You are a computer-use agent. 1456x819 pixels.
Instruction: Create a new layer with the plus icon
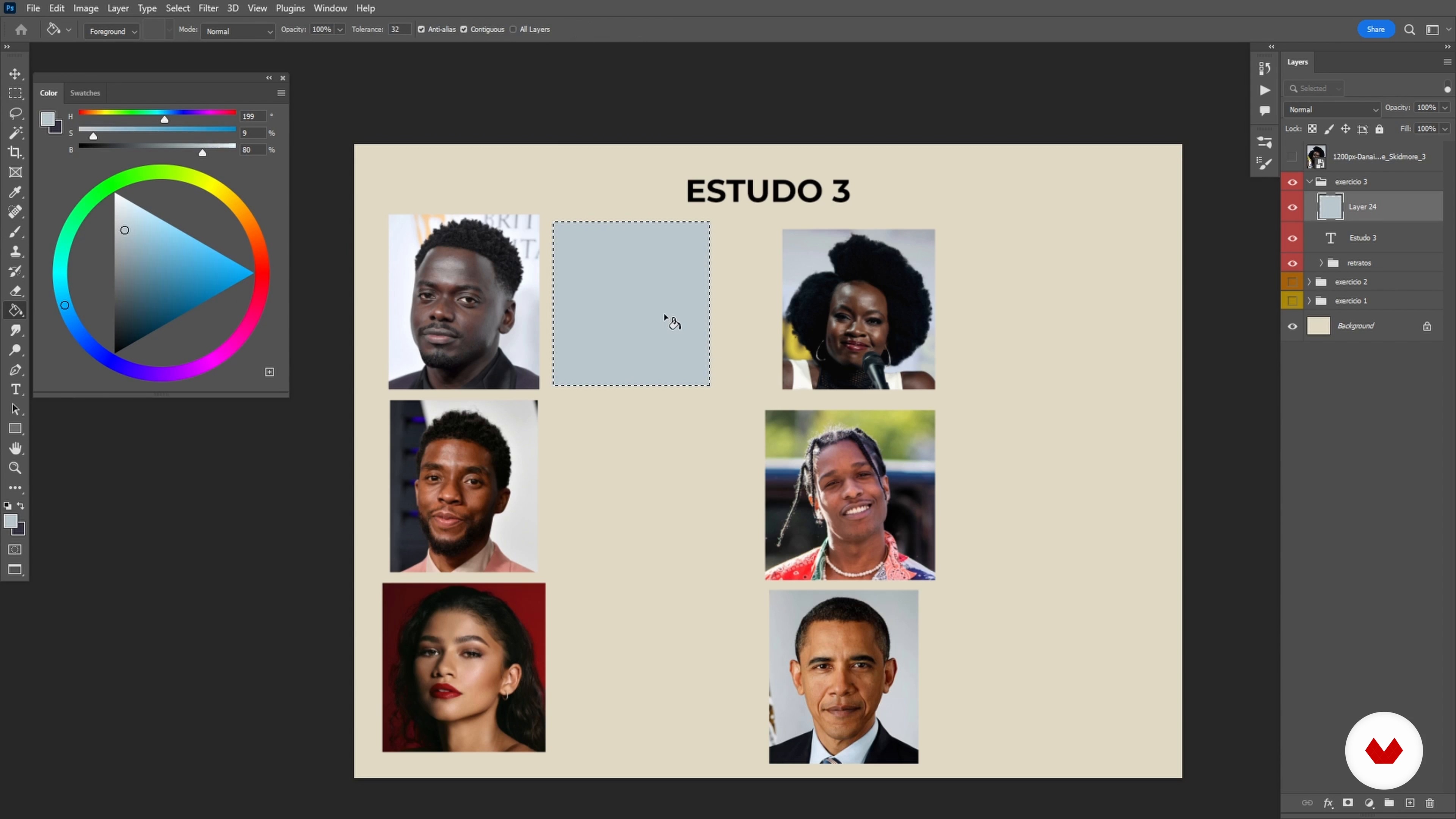[x=1410, y=803]
